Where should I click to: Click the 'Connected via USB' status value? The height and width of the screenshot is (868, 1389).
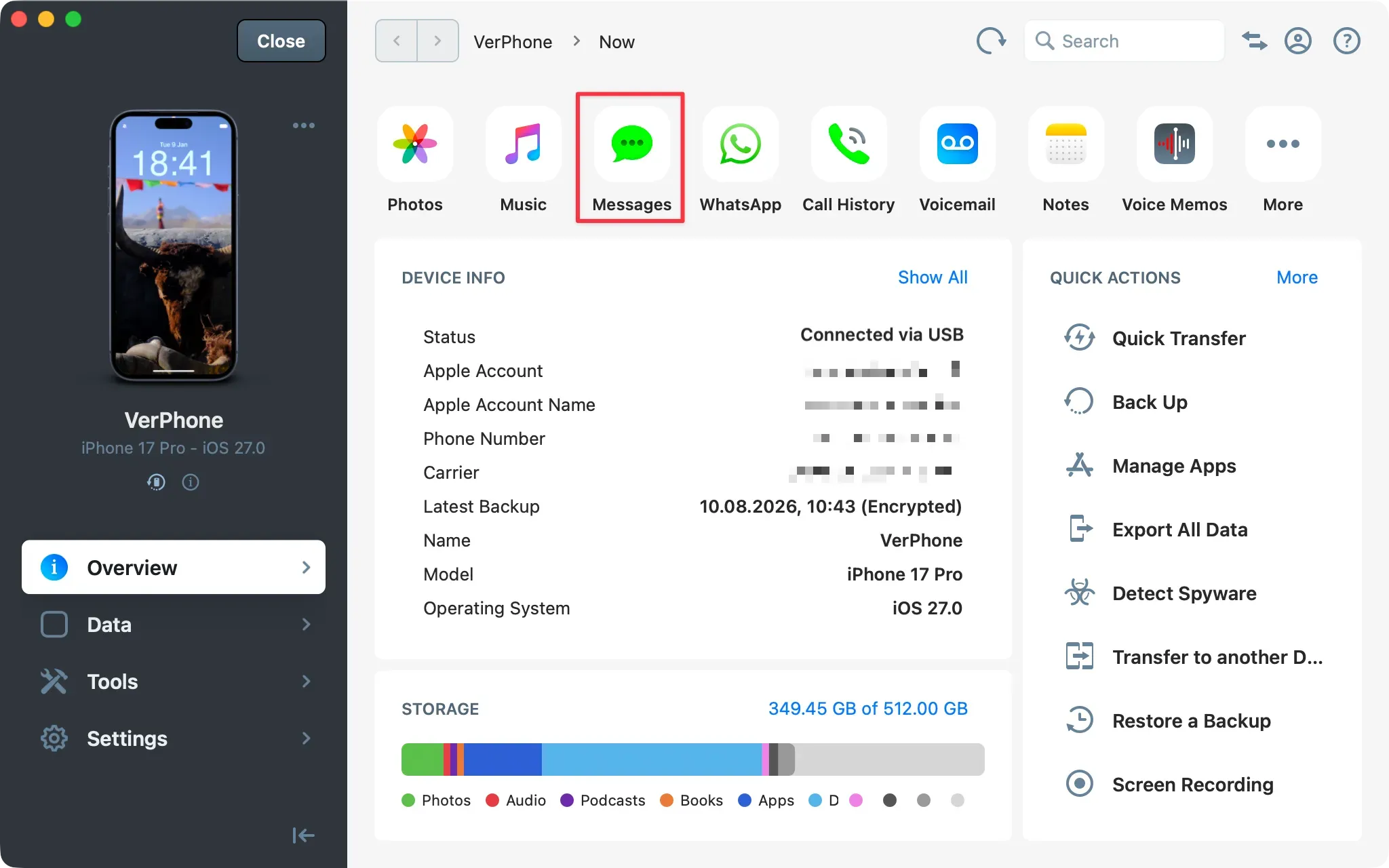pyautogui.click(x=882, y=335)
